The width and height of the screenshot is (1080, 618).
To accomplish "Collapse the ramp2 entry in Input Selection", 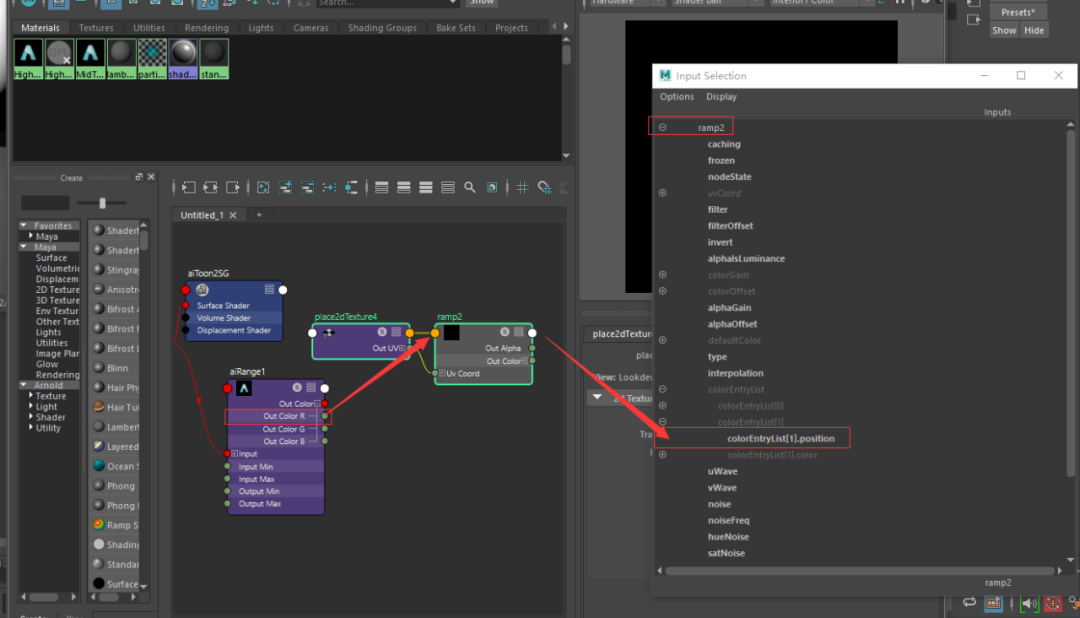I will pos(663,127).
